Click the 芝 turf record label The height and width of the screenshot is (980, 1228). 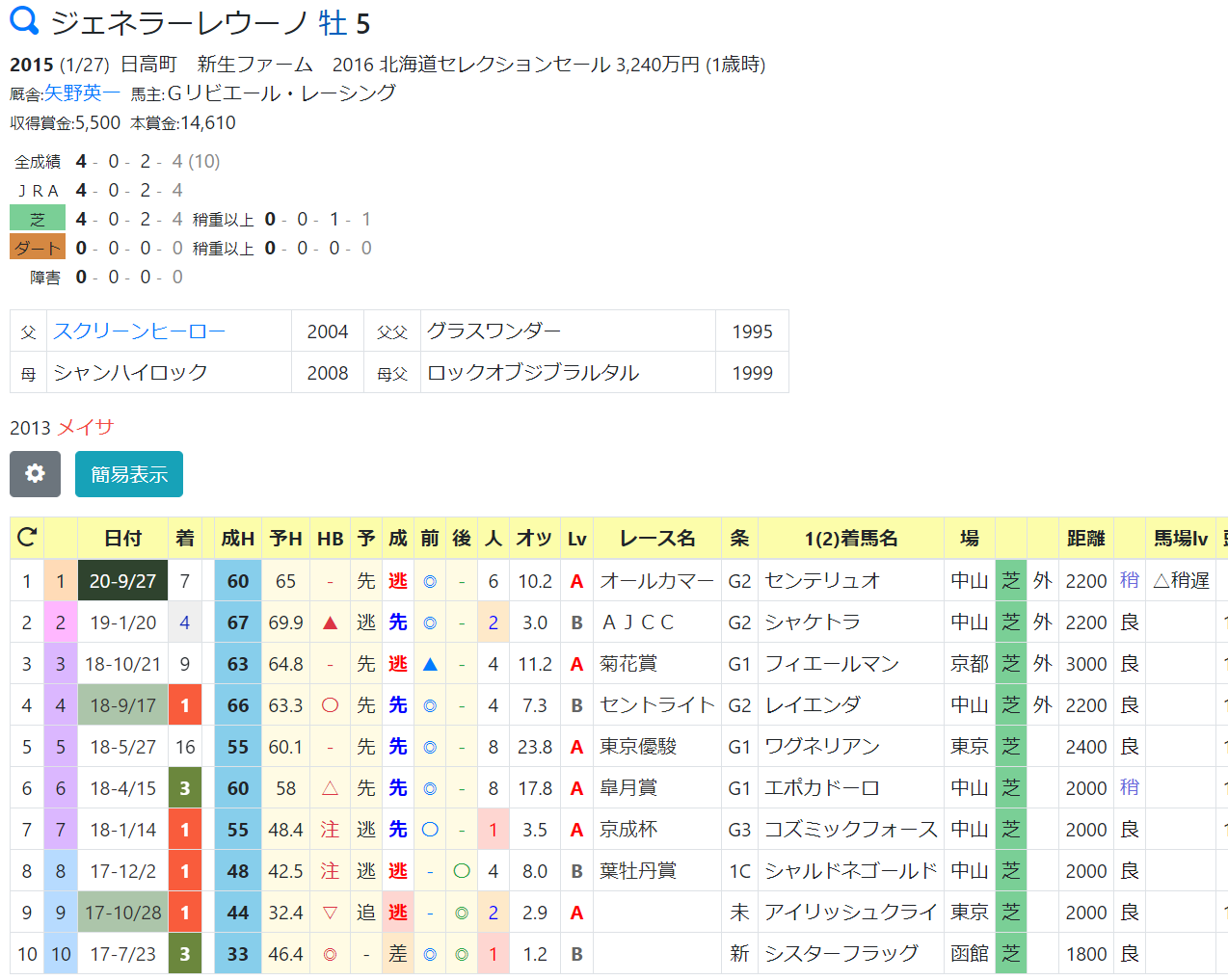click(38, 219)
